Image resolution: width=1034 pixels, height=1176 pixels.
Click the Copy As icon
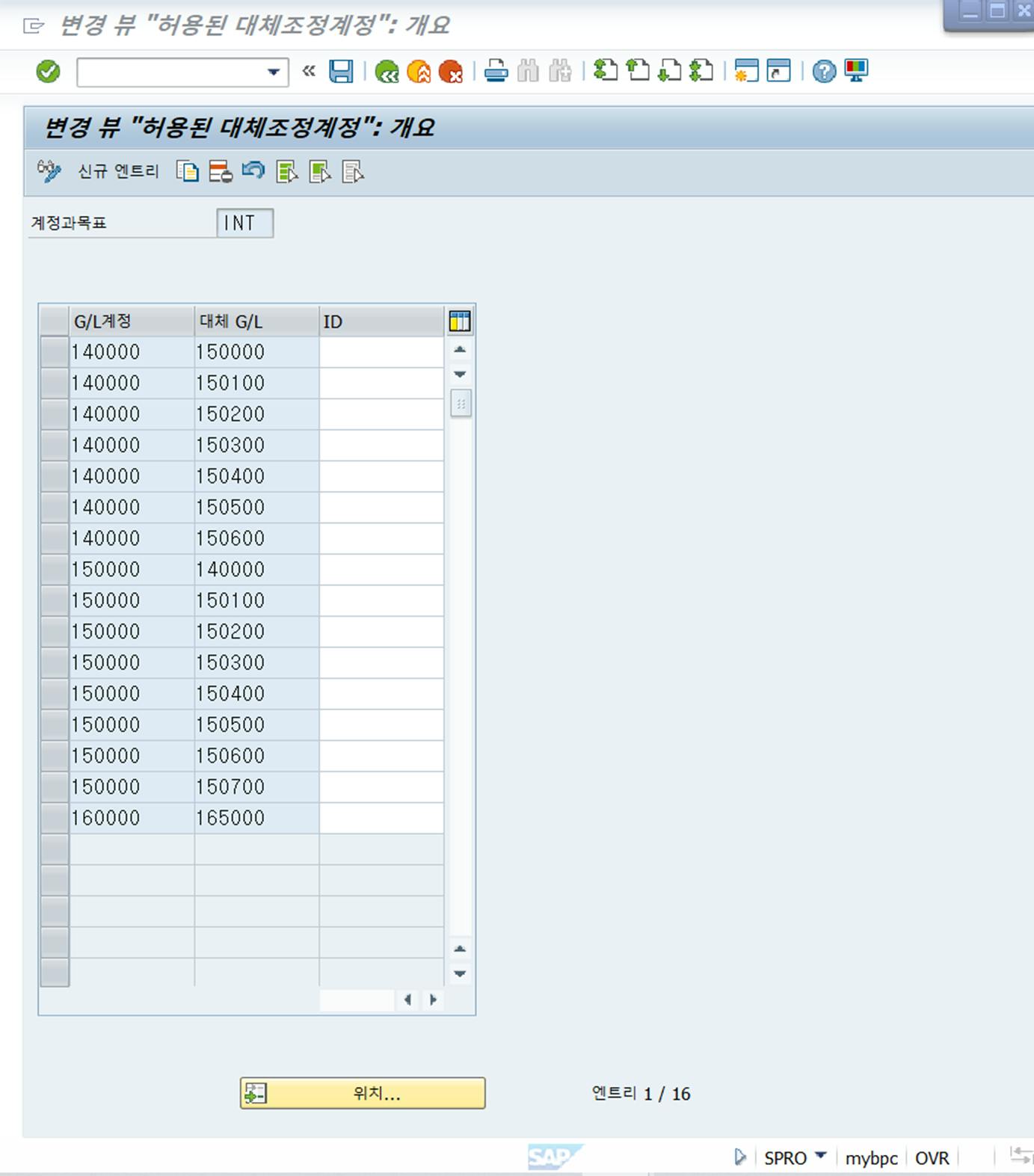tap(187, 172)
